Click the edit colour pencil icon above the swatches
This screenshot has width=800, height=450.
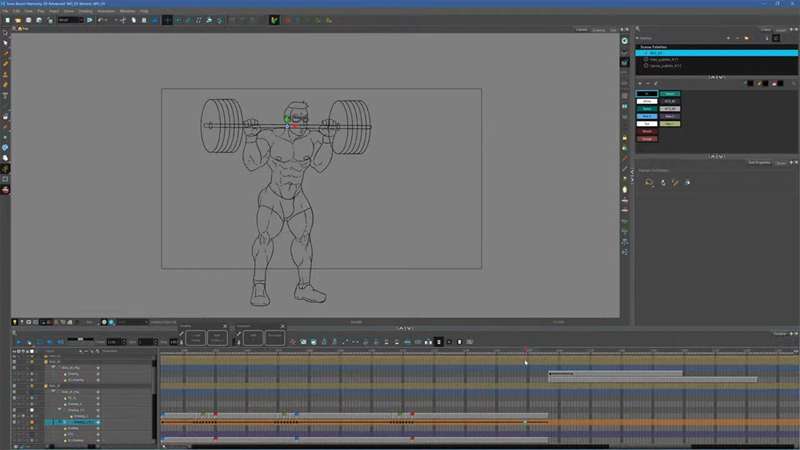(x=656, y=84)
